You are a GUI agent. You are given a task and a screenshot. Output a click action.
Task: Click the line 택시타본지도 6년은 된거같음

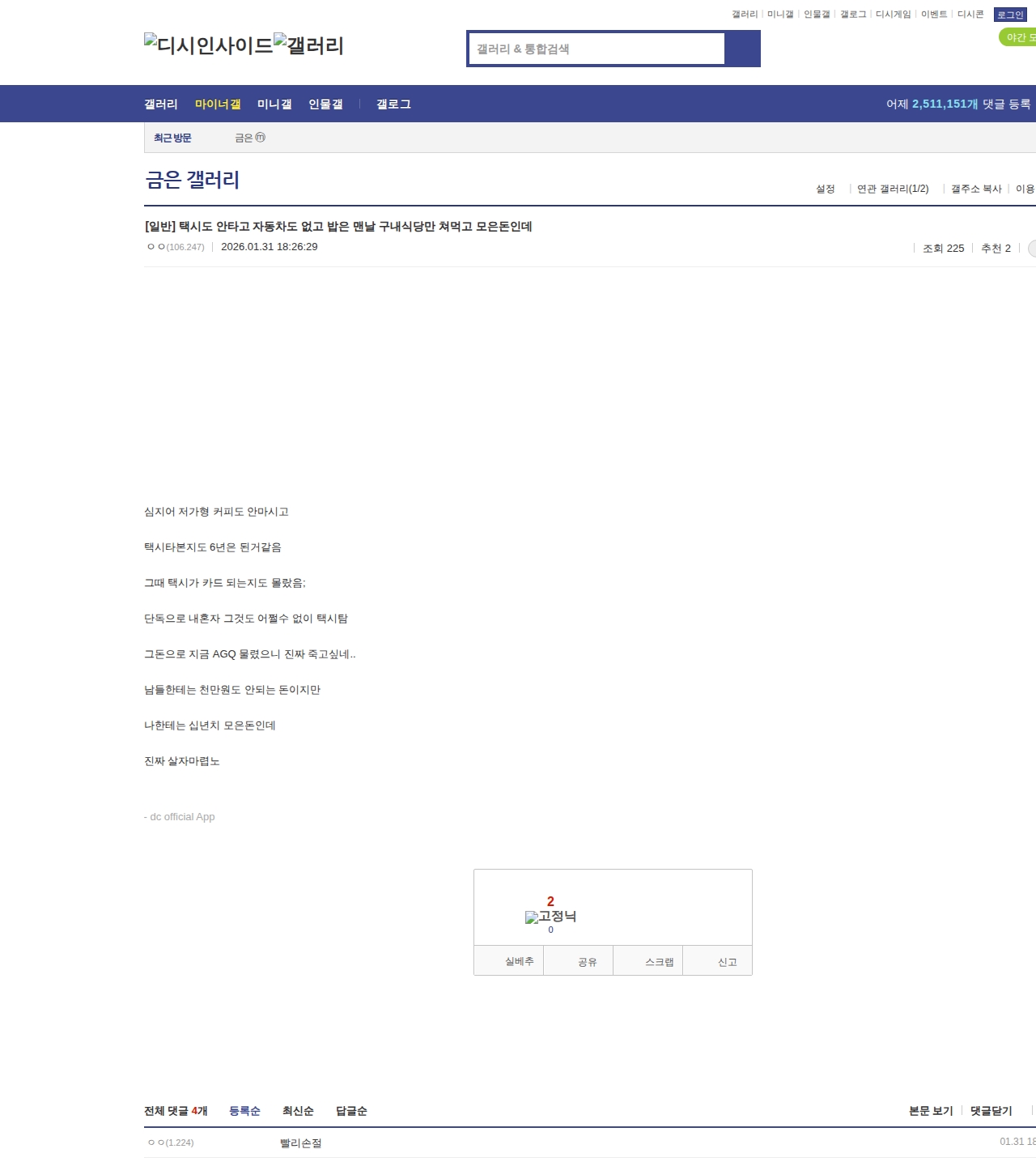[x=213, y=547]
